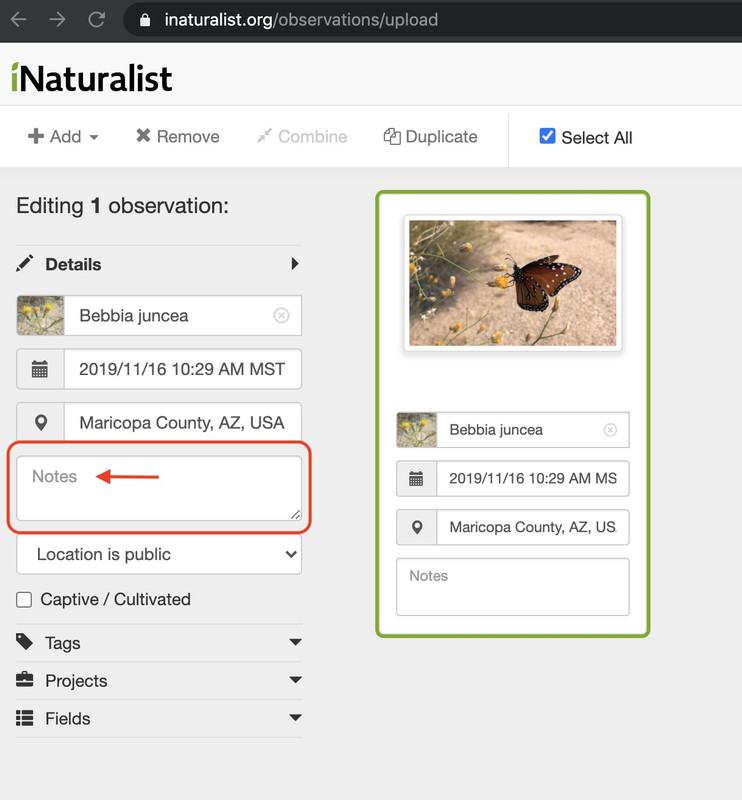Click the date field 2019/11/16 in left panel
Screen dimensions: 742x800
point(182,369)
